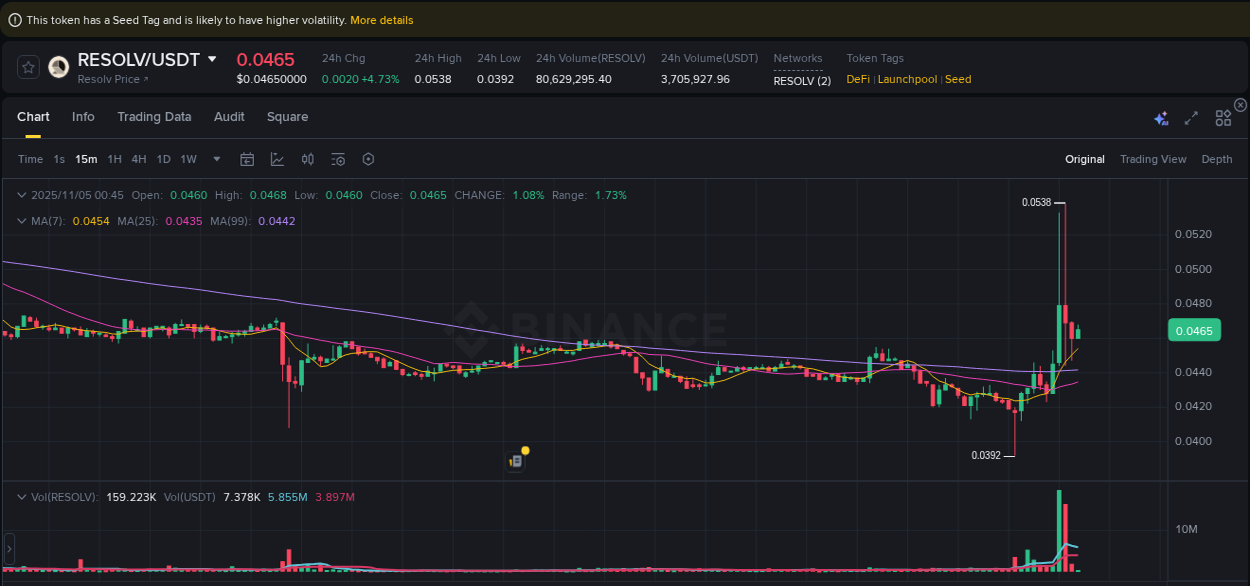Click the candle comparison icon in the toolbar
Image resolution: width=1250 pixels, height=586 pixels.
[x=308, y=159]
